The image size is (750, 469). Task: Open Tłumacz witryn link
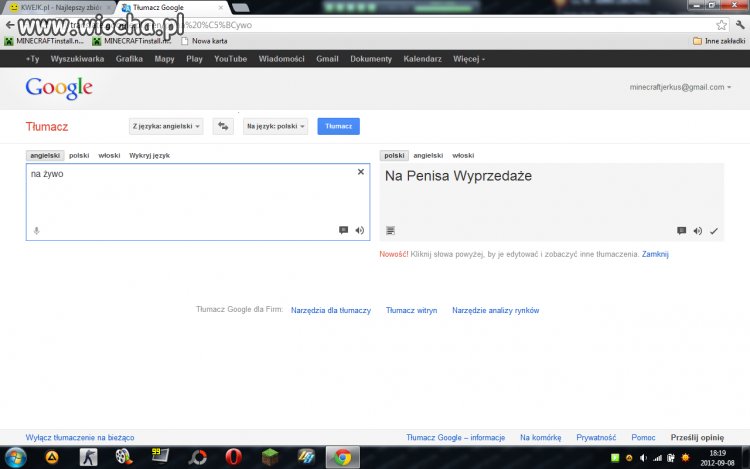[x=411, y=310]
